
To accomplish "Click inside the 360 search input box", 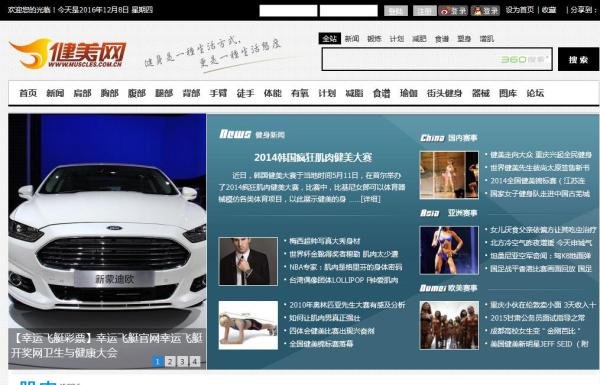I will 437,59.
